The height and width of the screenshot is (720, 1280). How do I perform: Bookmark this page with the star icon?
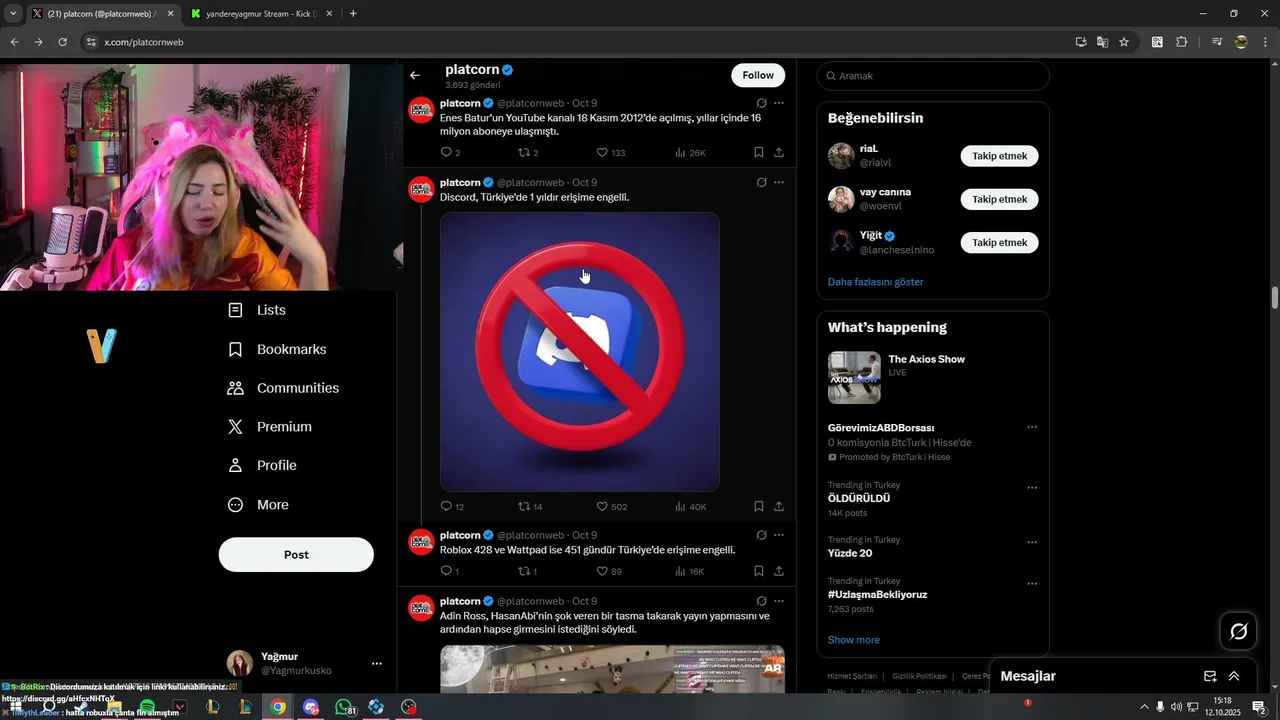click(1124, 42)
